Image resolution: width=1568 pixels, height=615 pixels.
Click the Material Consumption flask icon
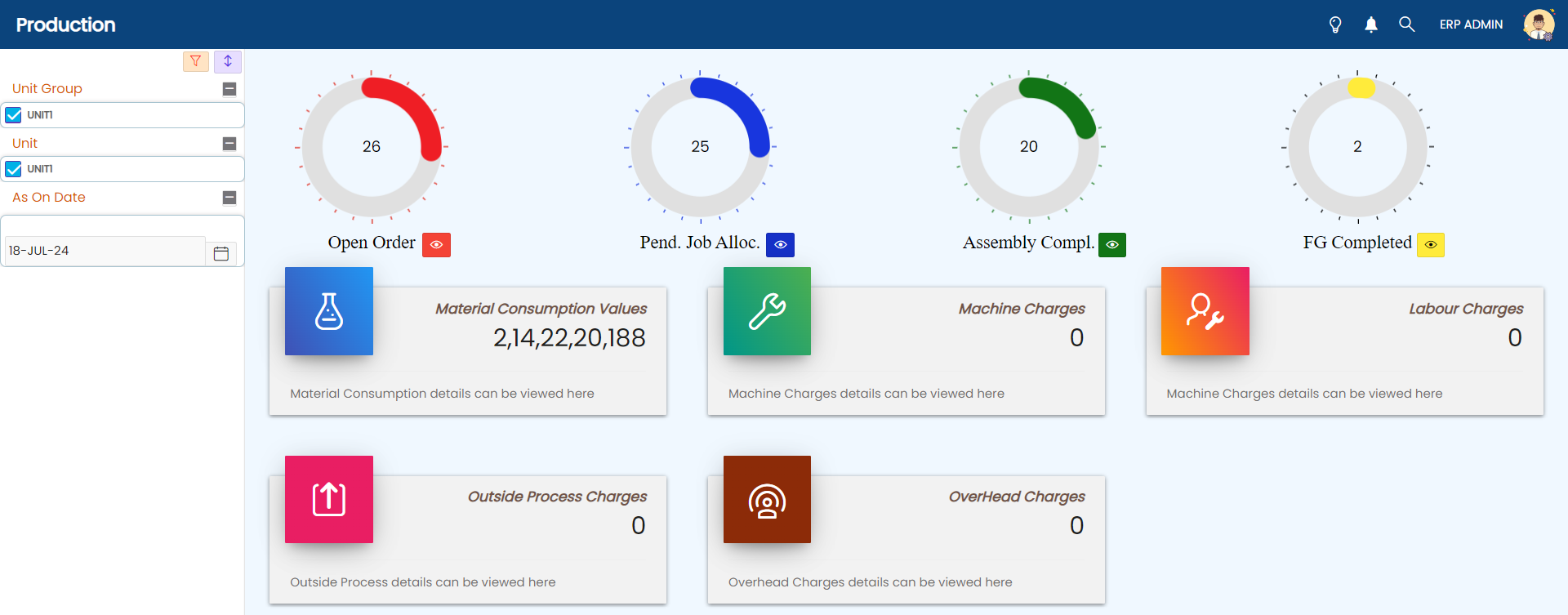point(329,311)
